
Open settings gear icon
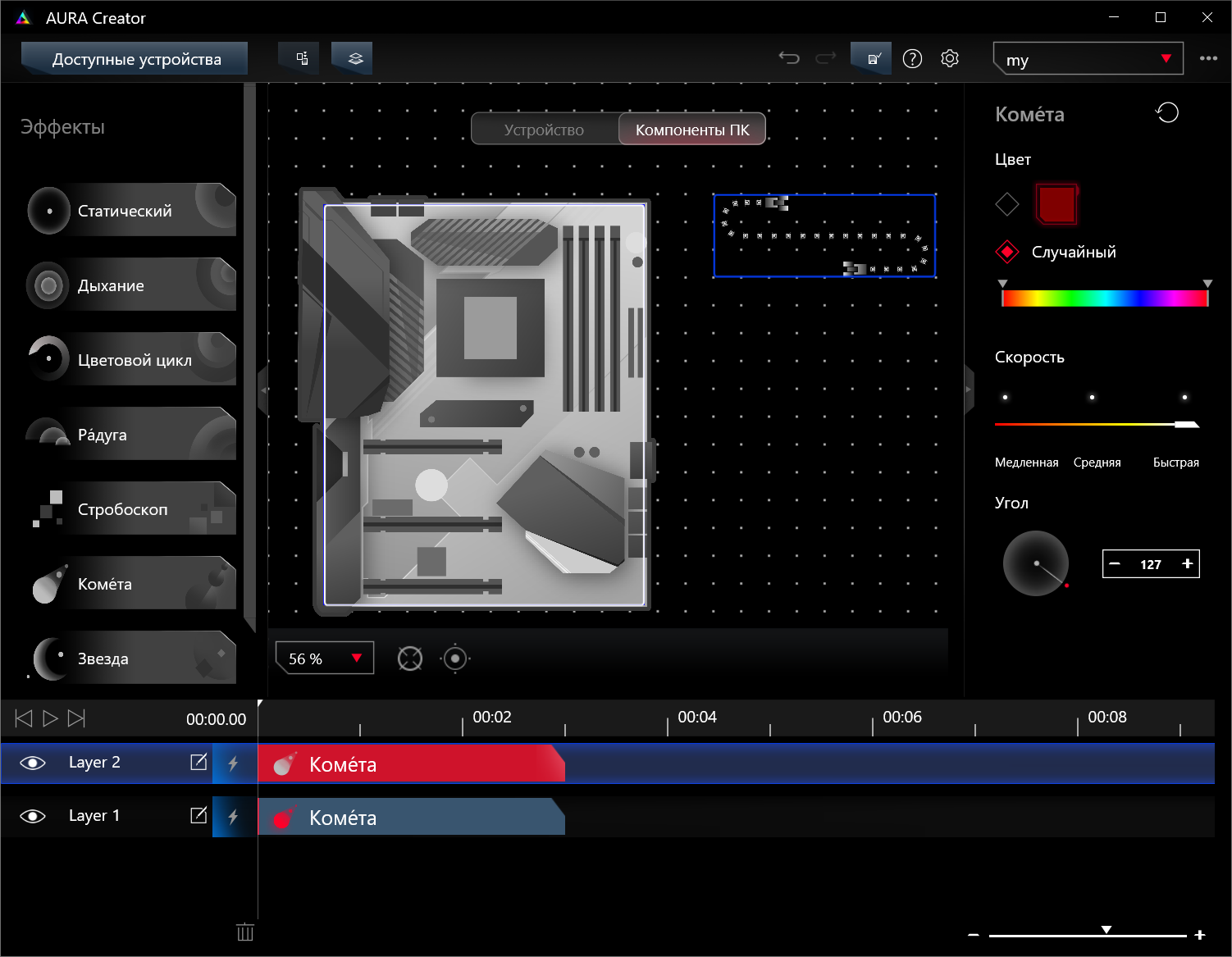(x=950, y=58)
